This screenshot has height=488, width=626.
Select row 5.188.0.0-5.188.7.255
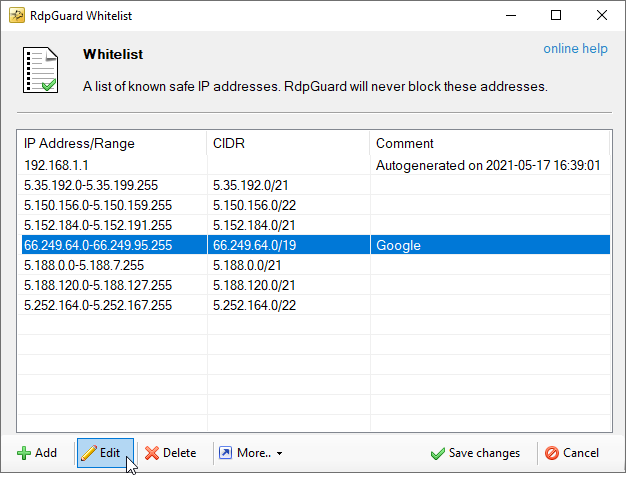(314, 265)
